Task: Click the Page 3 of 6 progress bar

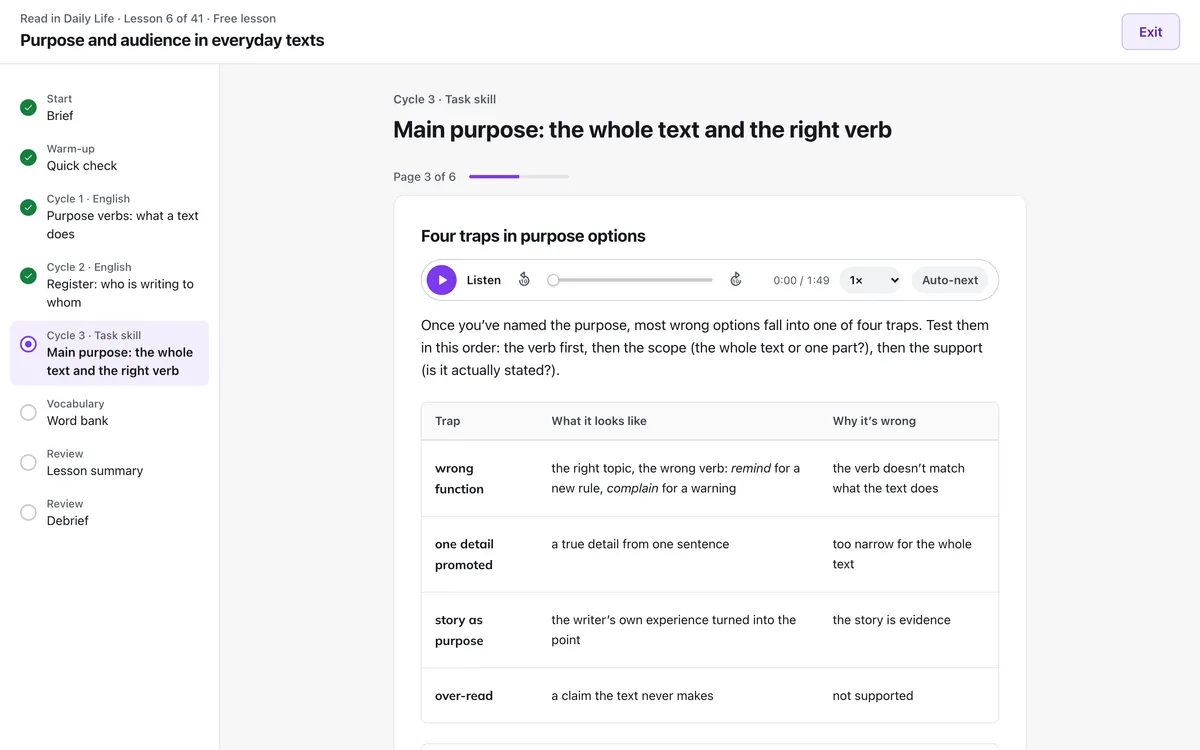Action: click(519, 177)
